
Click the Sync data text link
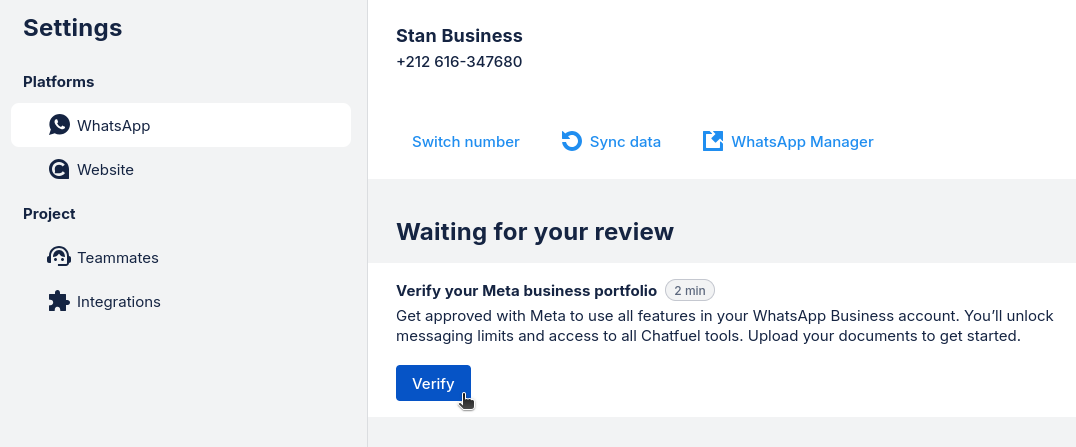(625, 142)
